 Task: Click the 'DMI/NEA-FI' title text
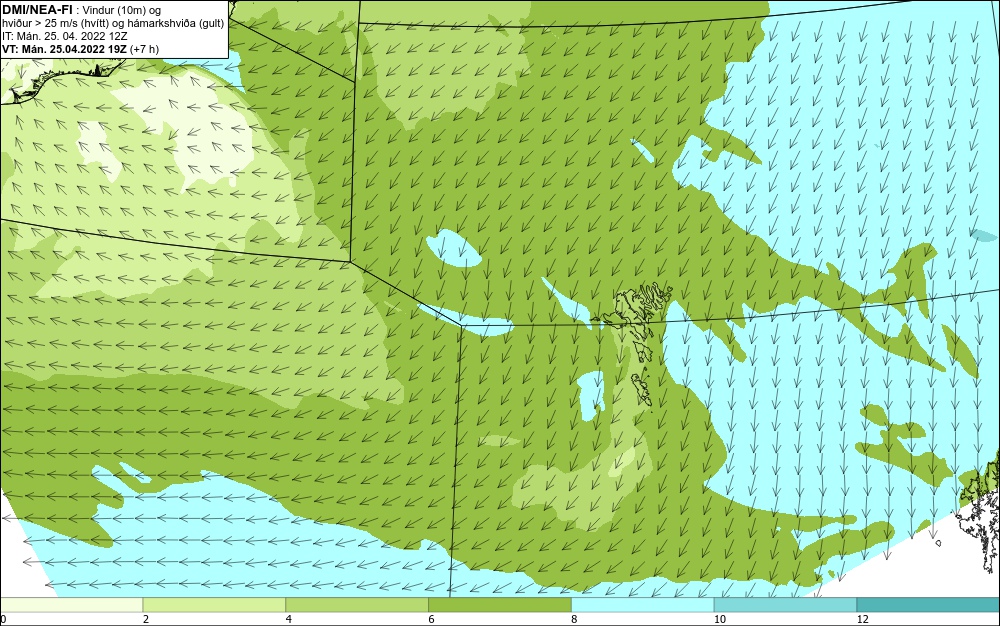pos(36,9)
